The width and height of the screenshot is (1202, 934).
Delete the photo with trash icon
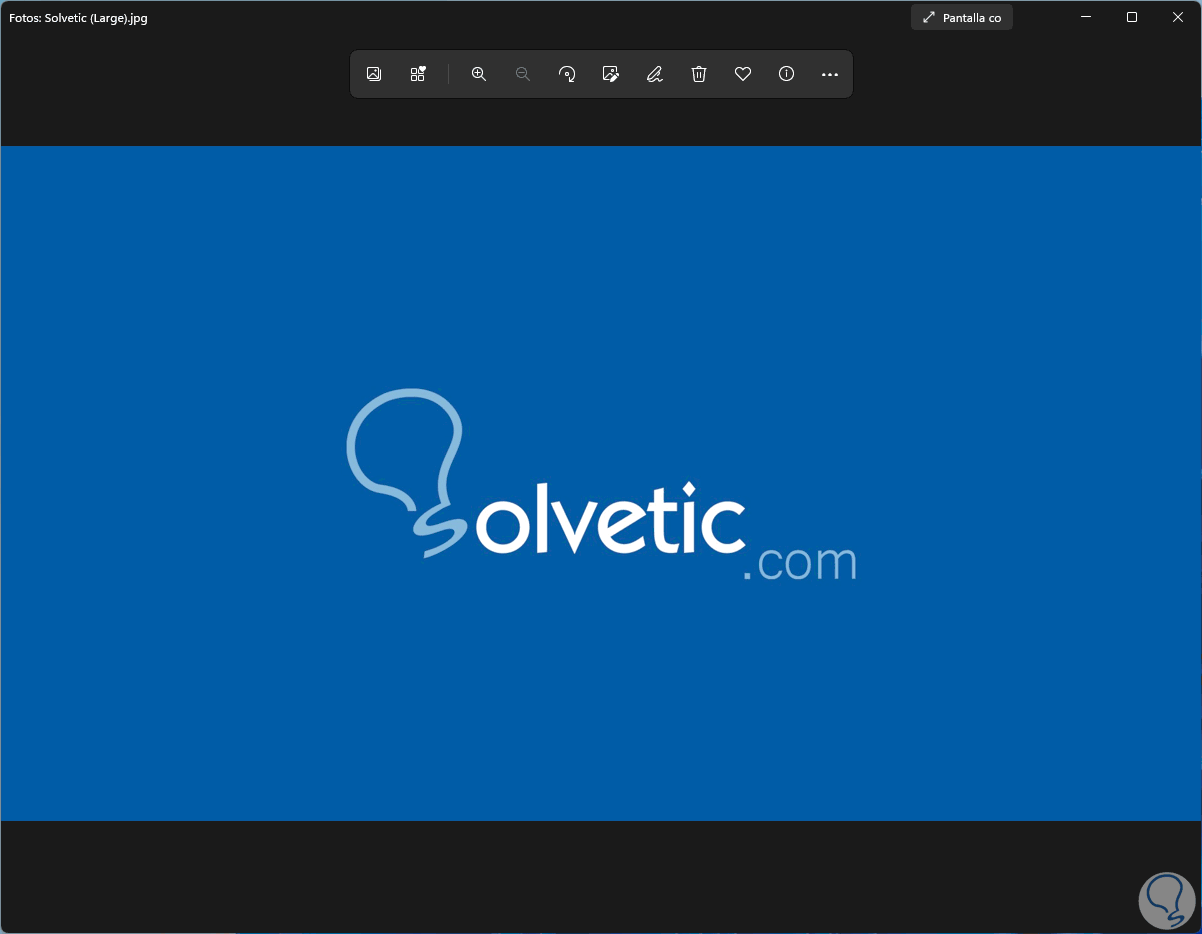click(x=699, y=74)
